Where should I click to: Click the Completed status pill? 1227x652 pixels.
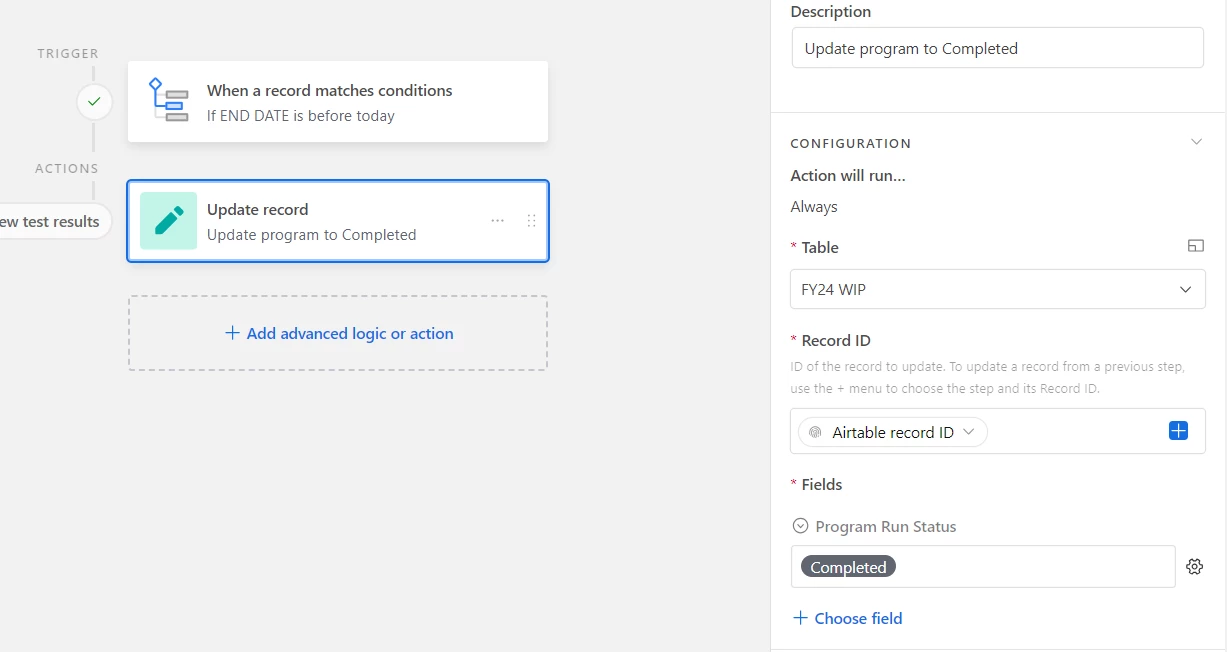point(848,567)
